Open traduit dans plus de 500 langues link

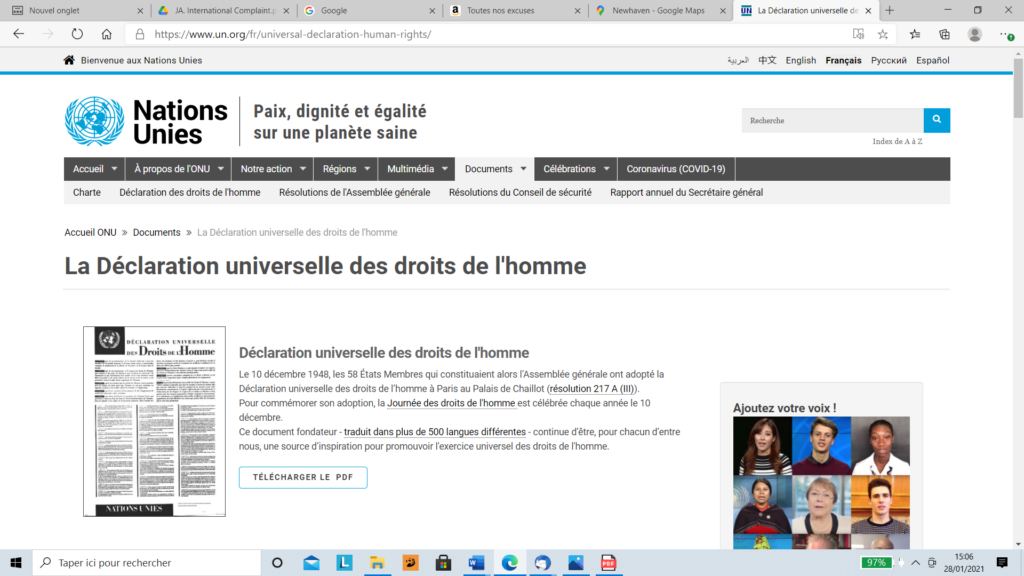[435, 432]
